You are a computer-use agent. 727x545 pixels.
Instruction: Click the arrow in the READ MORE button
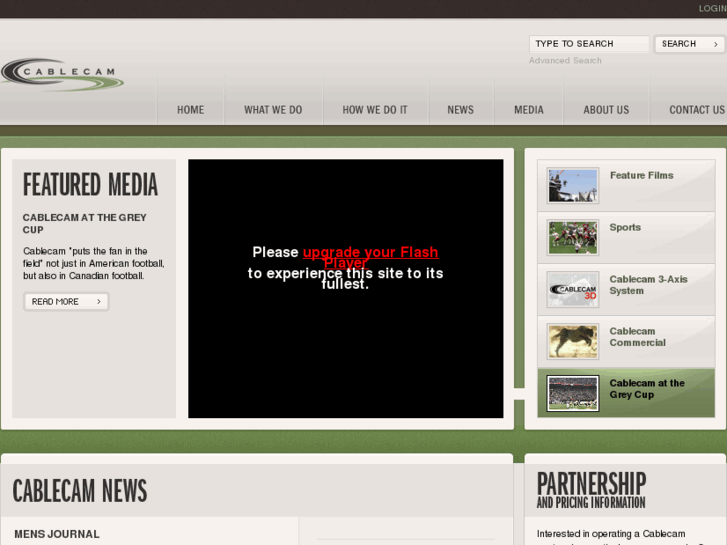99,301
